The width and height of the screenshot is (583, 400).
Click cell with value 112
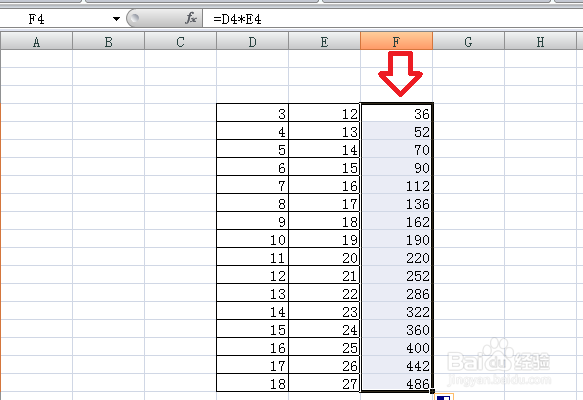point(396,185)
